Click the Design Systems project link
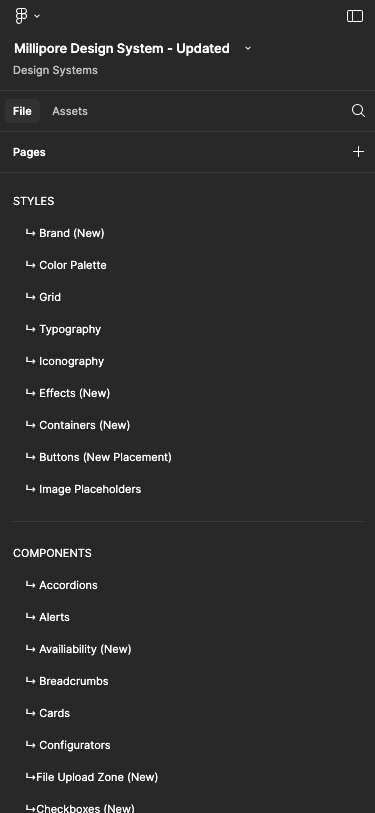 55,70
